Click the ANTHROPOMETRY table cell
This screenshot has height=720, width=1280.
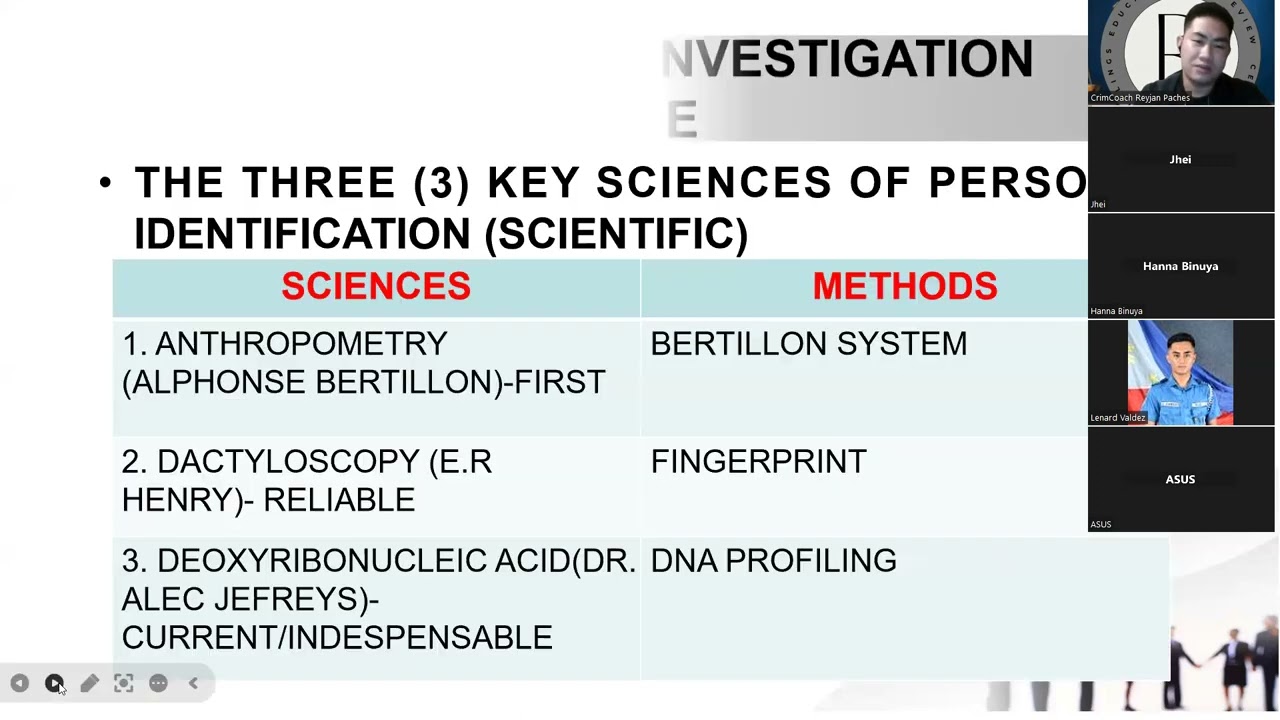(x=376, y=376)
